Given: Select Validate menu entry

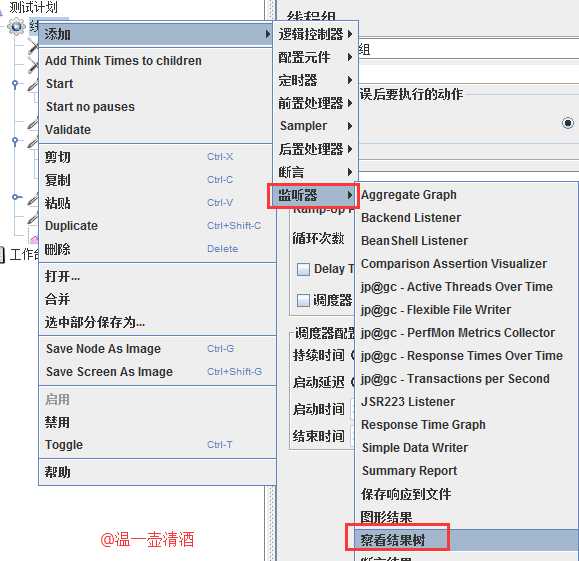Looking at the screenshot, I should (x=155, y=130).
